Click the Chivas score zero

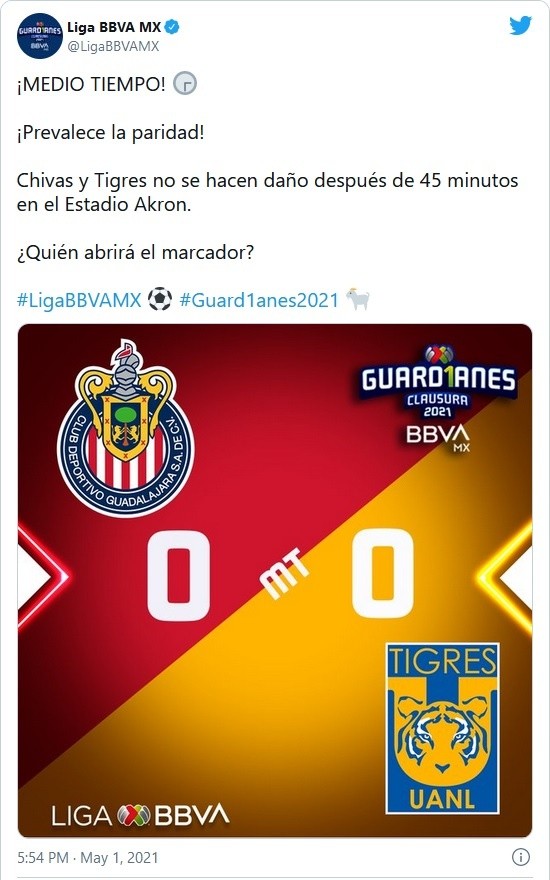point(178,575)
